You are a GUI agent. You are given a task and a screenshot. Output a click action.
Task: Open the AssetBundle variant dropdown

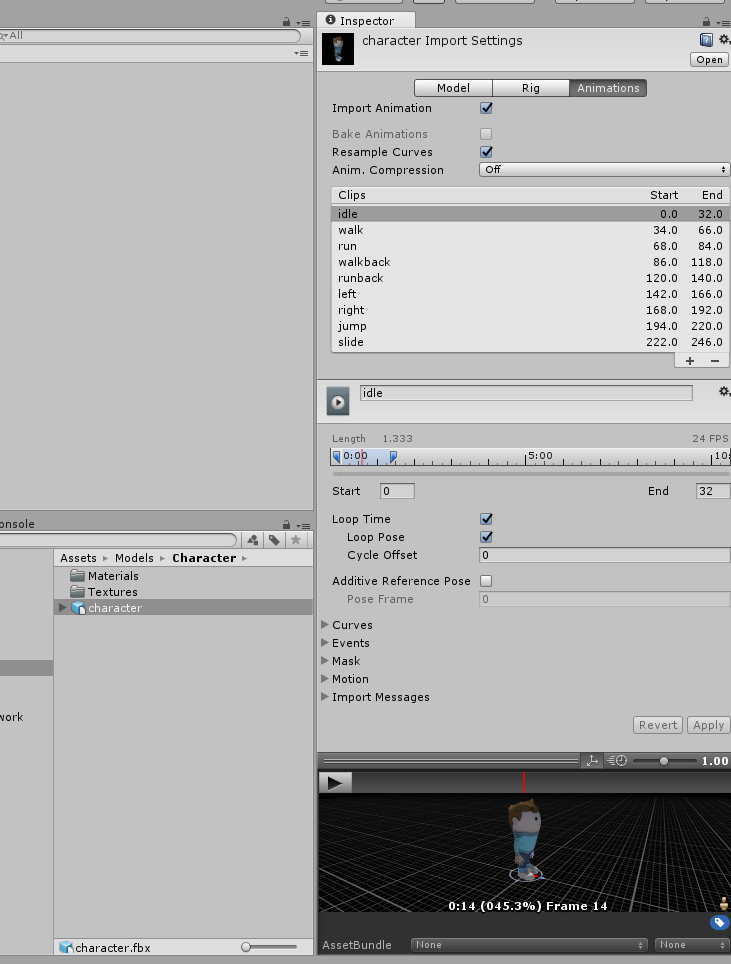(x=692, y=945)
